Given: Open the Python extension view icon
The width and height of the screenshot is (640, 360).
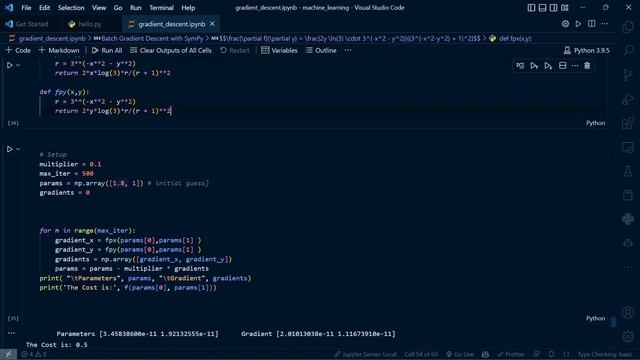Looking at the screenshot, I should pyautogui.click(x=628, y=219).
